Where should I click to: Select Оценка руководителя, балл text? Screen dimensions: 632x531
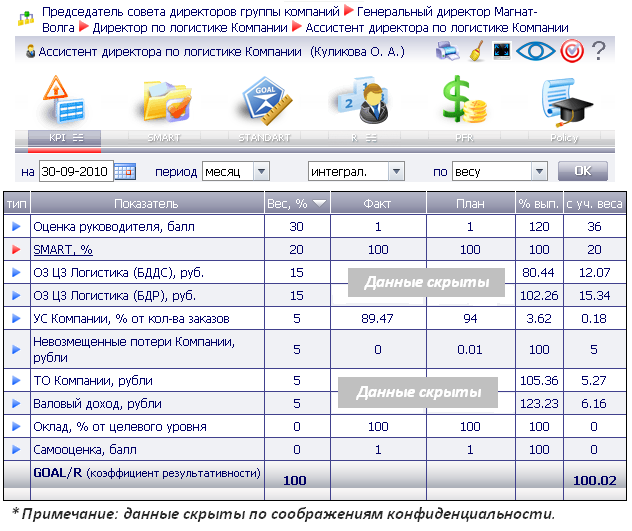pyautogui.click(x=114, y=227)
